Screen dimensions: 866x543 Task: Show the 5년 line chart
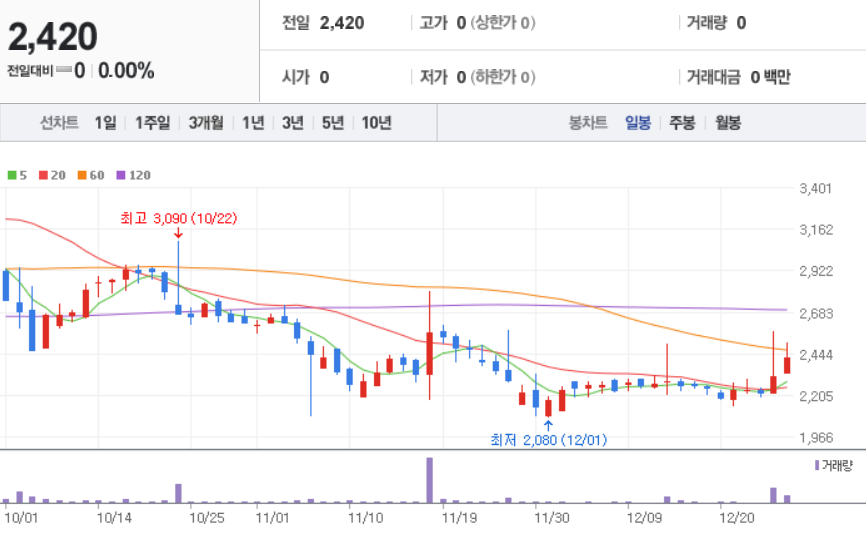[x=333, y=123]
